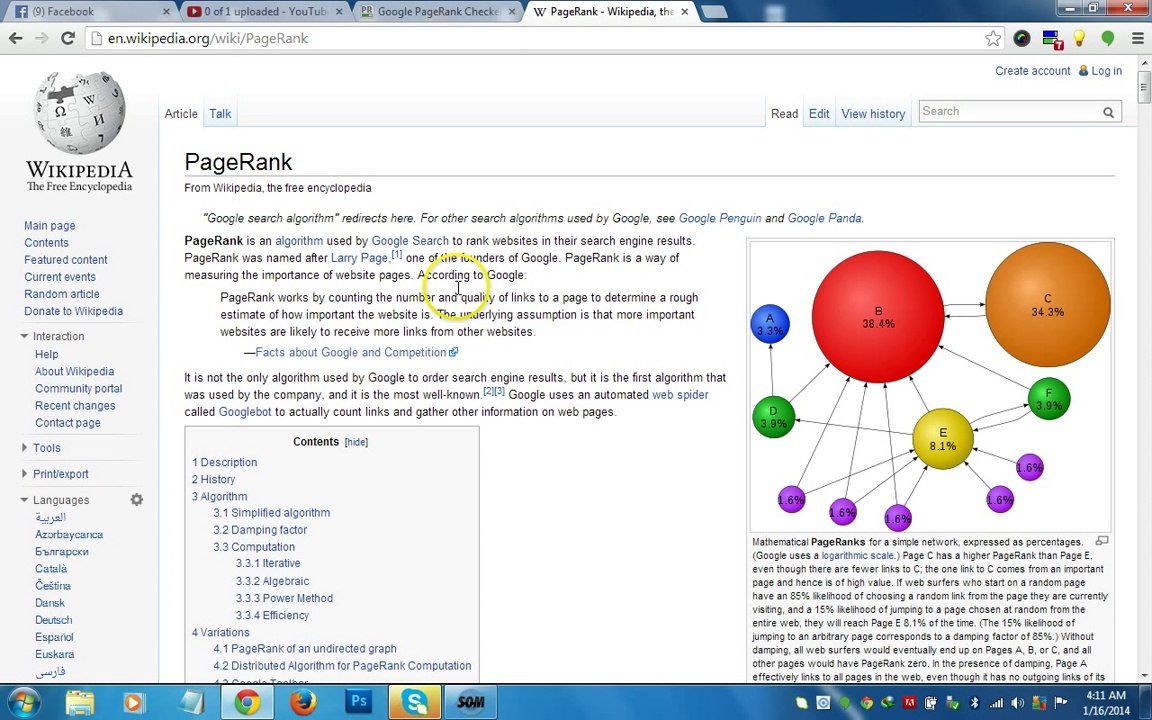
Task: Open Chrome's hamburger menu
Action: click(x=1137, y=38)
